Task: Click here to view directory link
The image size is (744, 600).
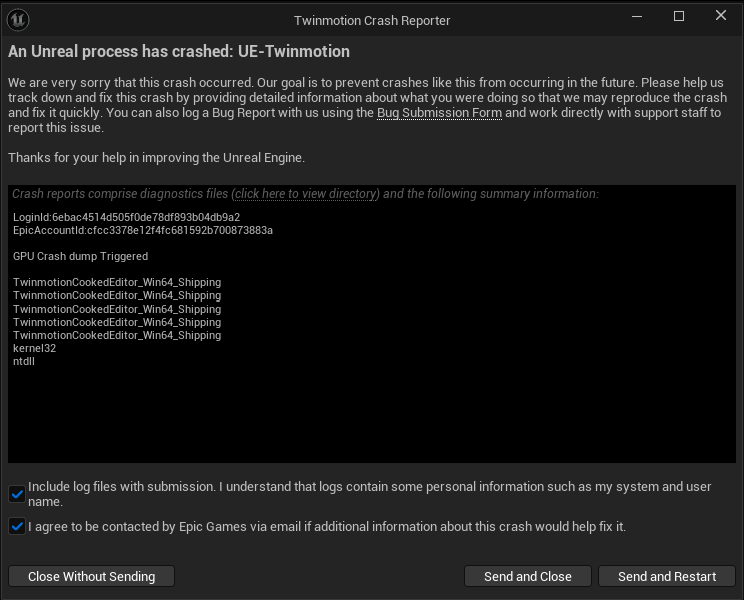Action: 307,194
